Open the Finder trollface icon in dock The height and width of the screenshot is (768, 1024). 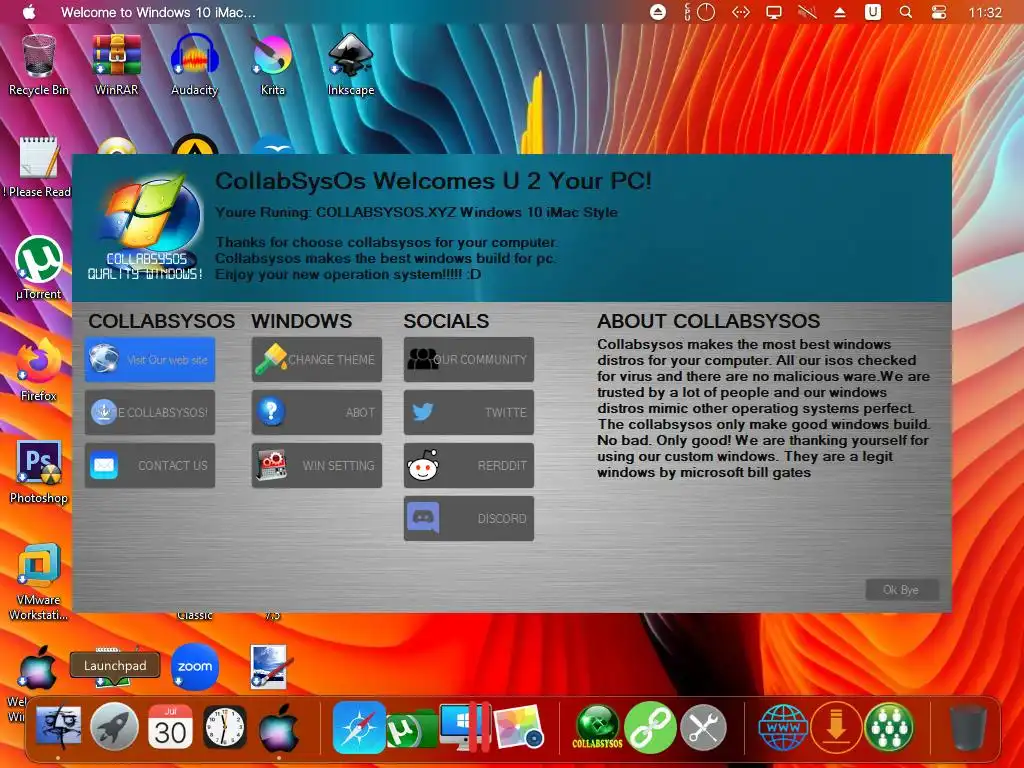(x=59, y=727)
